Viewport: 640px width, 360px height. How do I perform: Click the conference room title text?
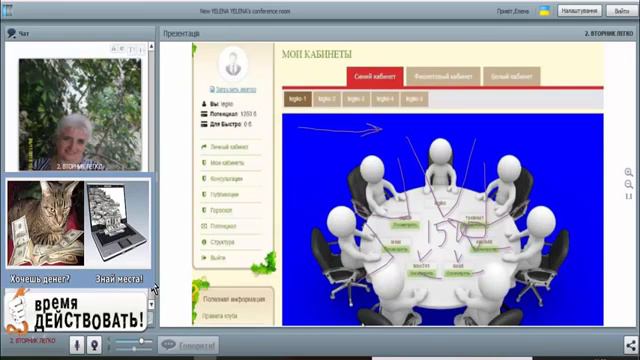point(245,11)
